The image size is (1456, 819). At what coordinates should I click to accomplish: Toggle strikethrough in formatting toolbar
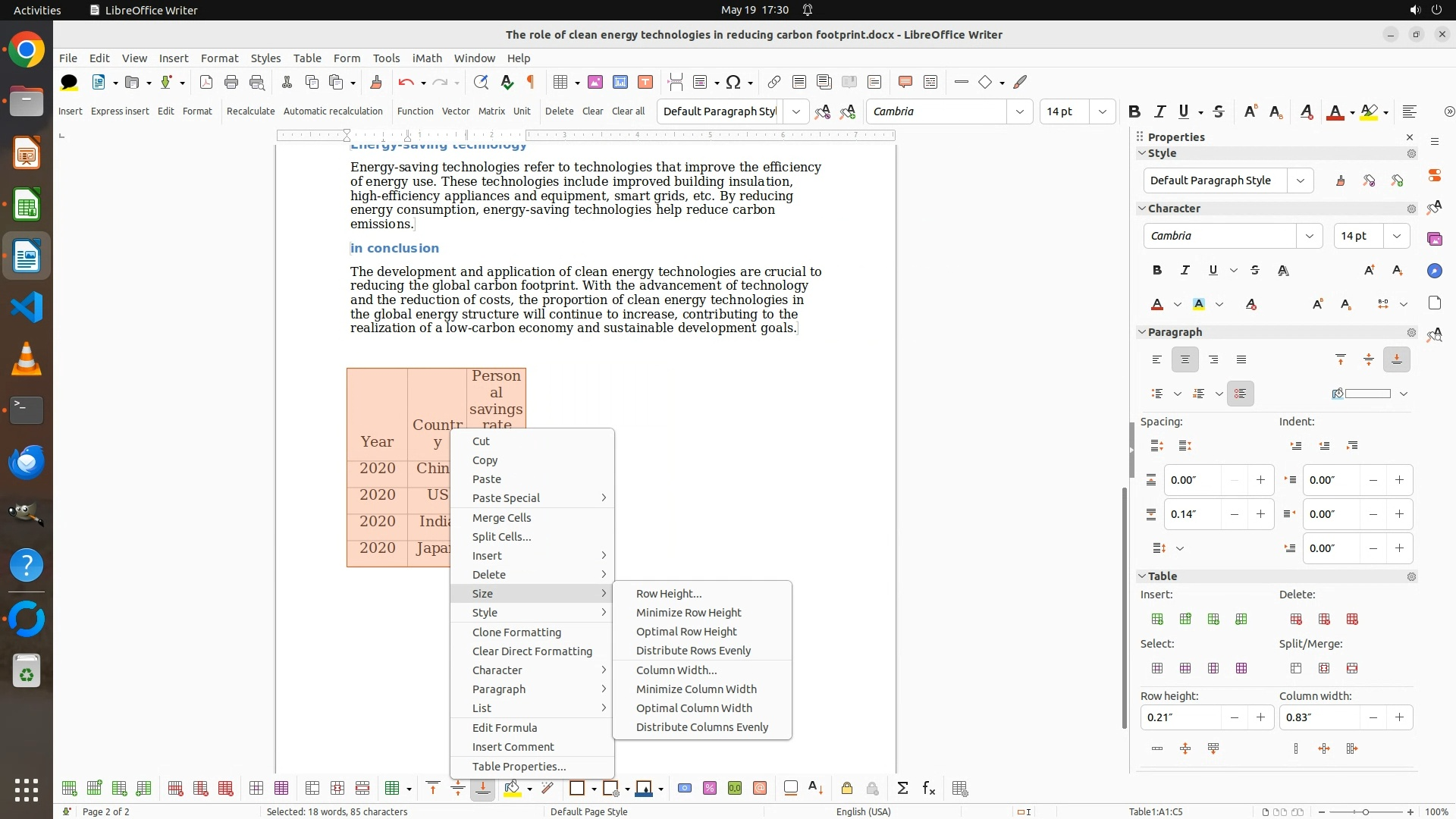tap(1219, 111)
